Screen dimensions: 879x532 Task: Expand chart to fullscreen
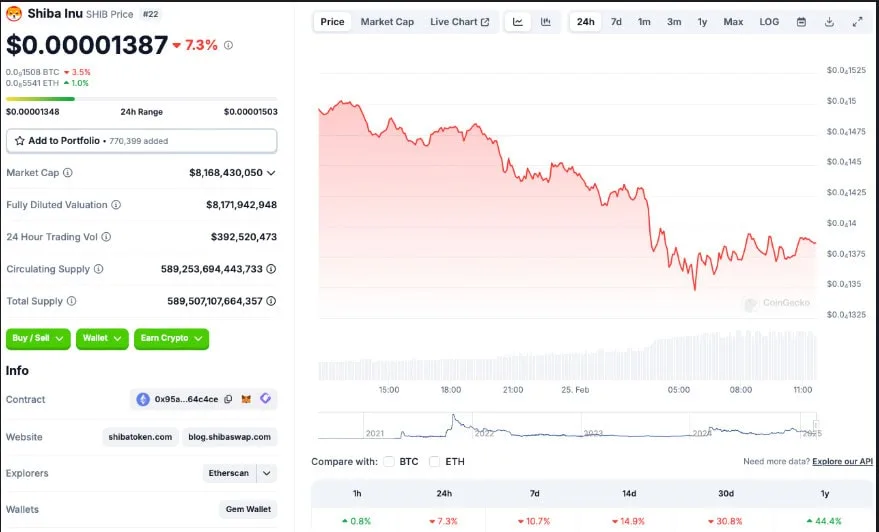(x=857, y=22)
